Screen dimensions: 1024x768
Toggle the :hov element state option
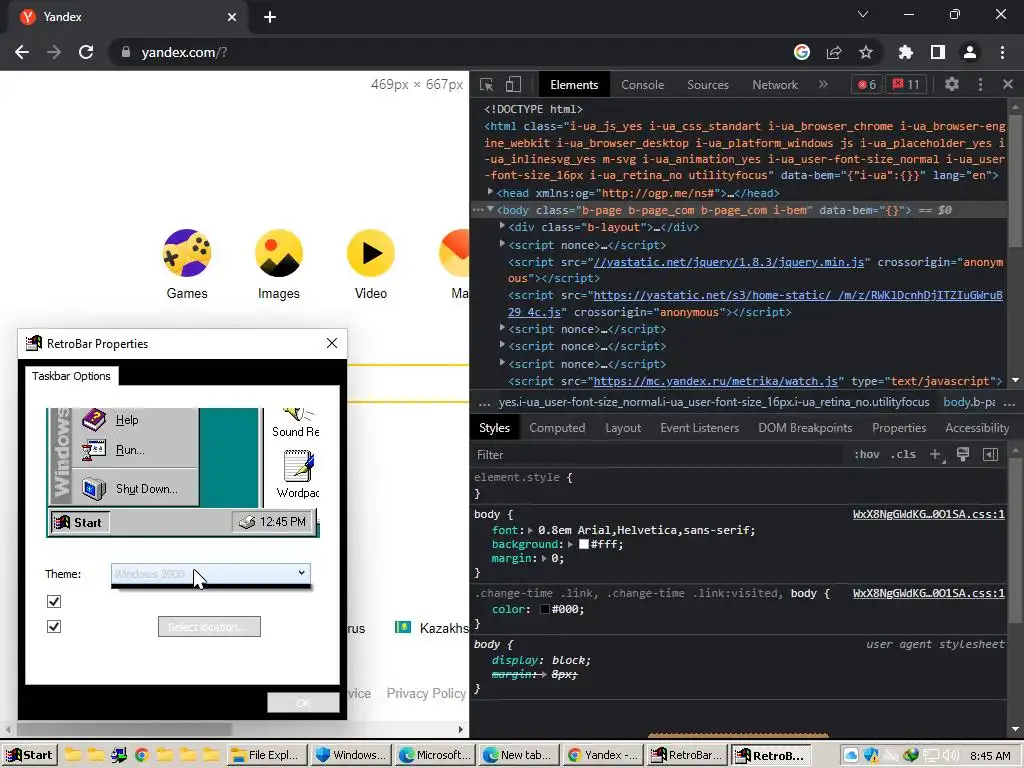point(867,455)
